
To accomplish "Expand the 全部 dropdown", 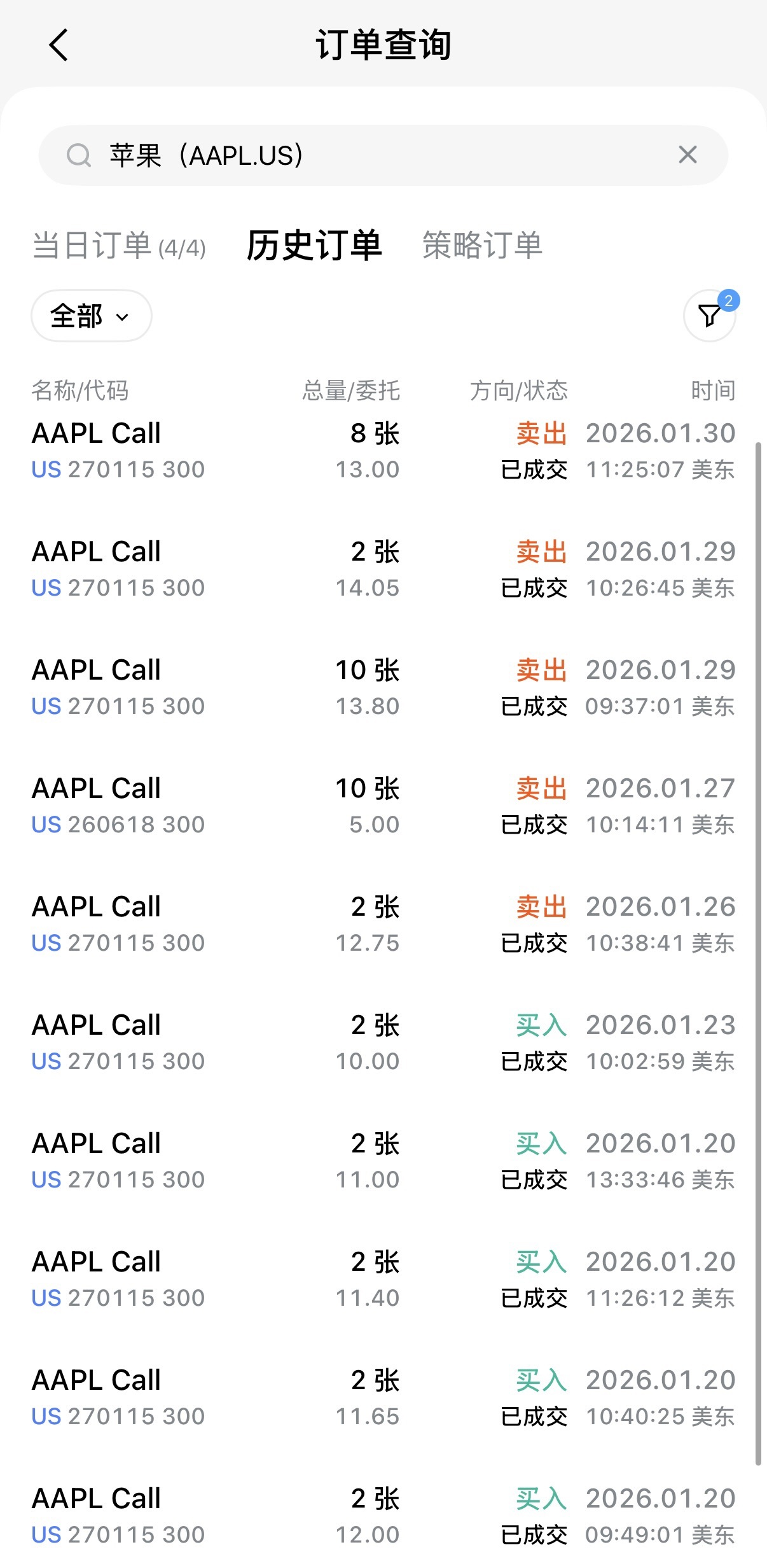I will pos(91,316).
